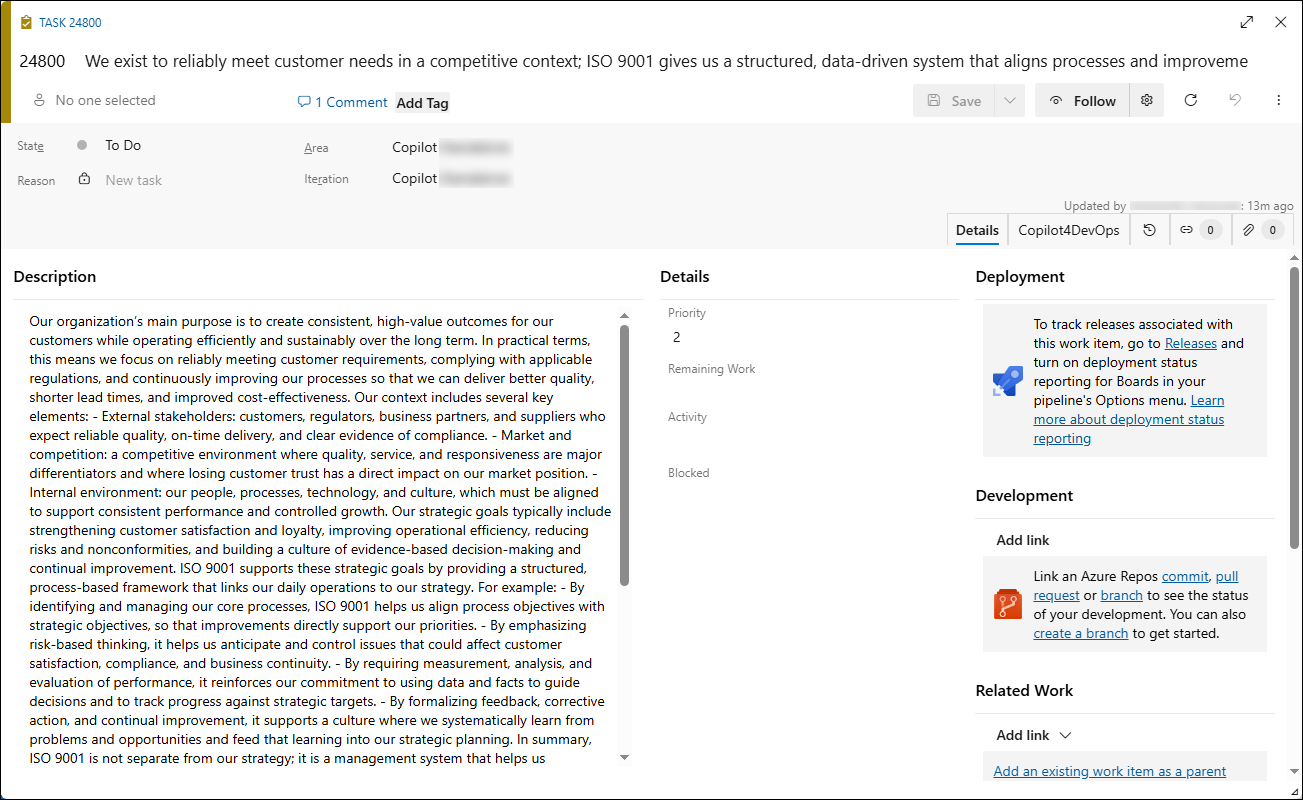
Task: Switch to the Copilot4DevOps tab
Action: point(1068,230)
